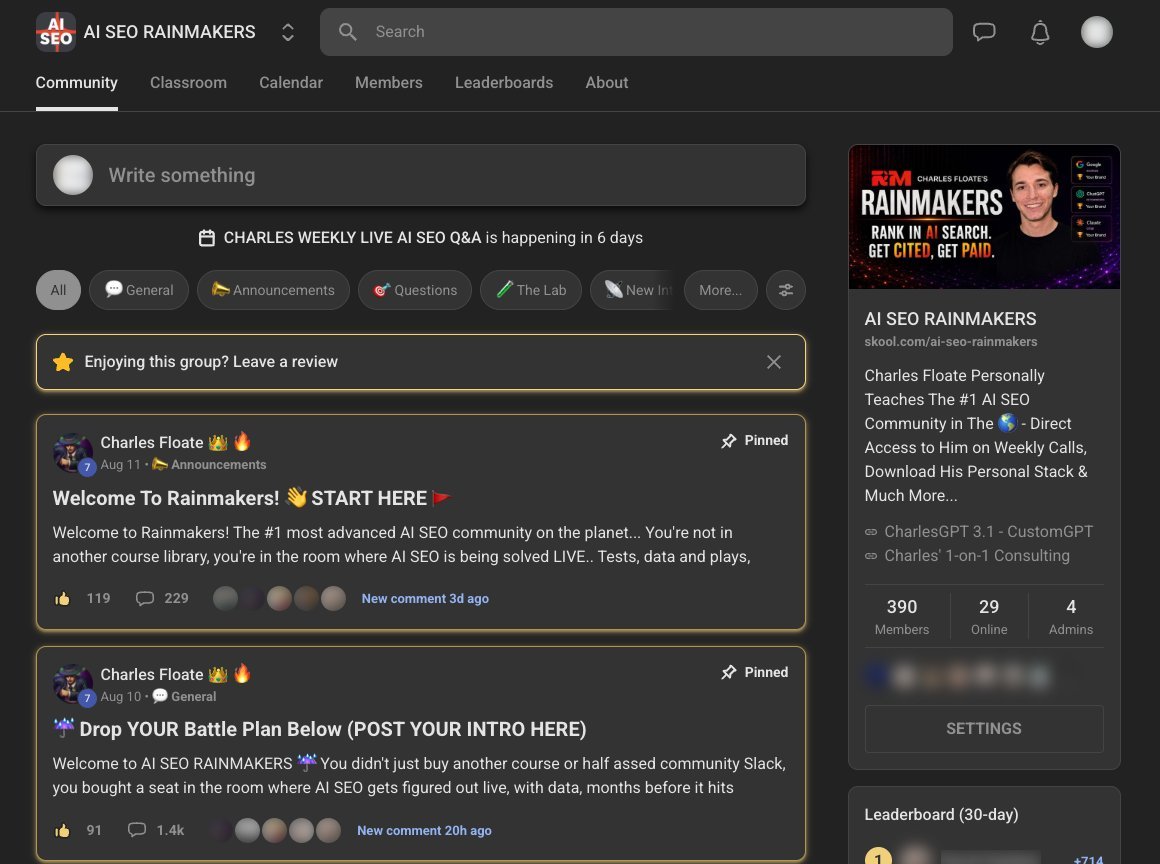Go to the Members tab
The width and height of the screenshot is (1160, 864).
pos(388,83)
